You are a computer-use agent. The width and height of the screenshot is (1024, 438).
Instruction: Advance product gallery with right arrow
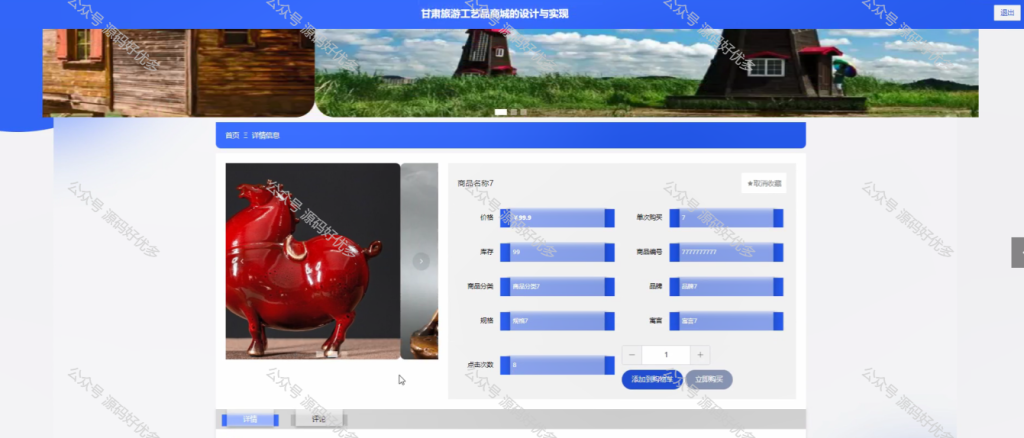click(421, 261)
